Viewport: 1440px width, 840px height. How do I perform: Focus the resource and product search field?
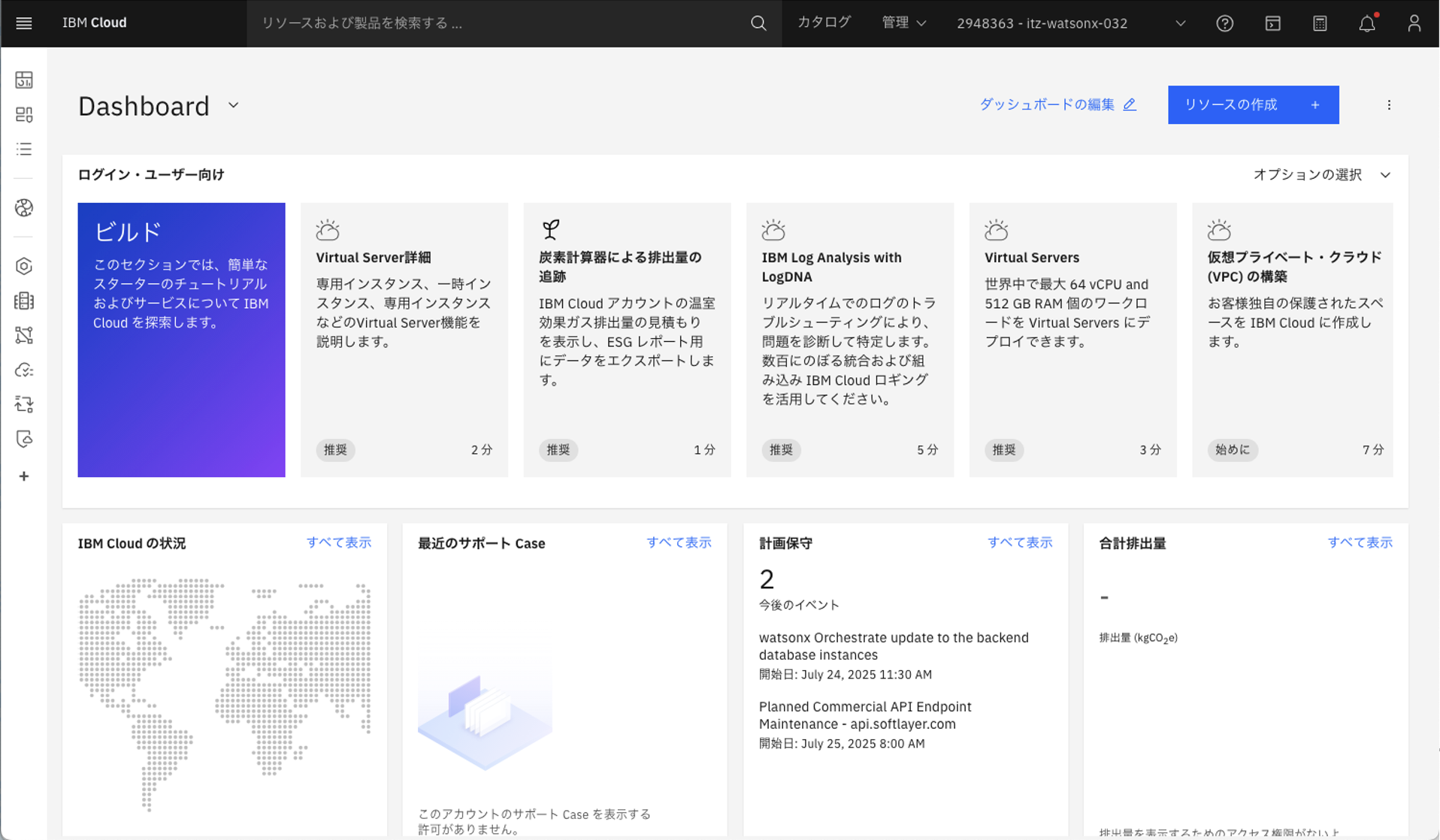point(496,23)
